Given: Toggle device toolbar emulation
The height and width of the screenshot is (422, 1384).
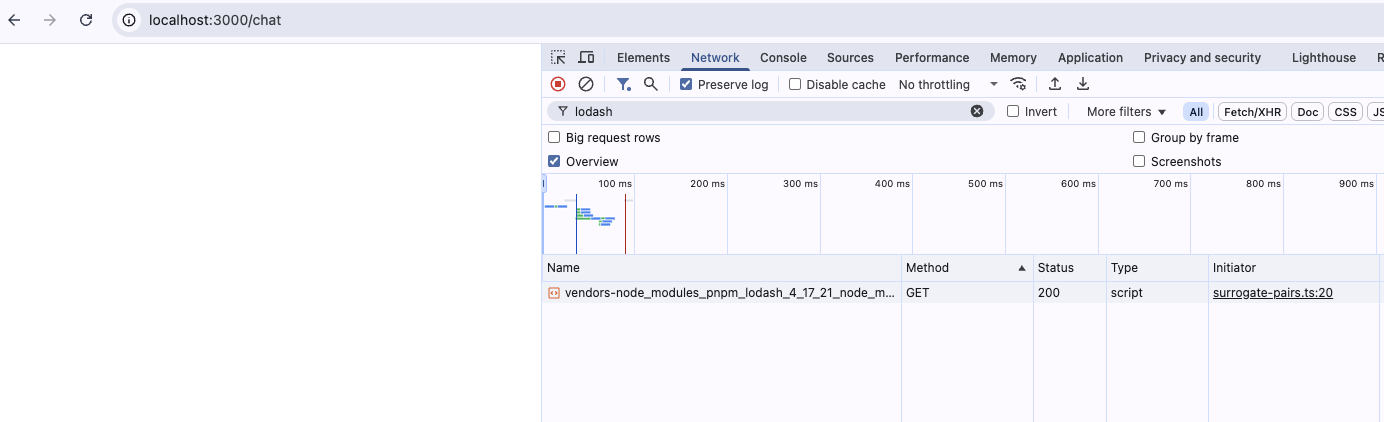Looking at the screenshot, I should click(587, 58).
